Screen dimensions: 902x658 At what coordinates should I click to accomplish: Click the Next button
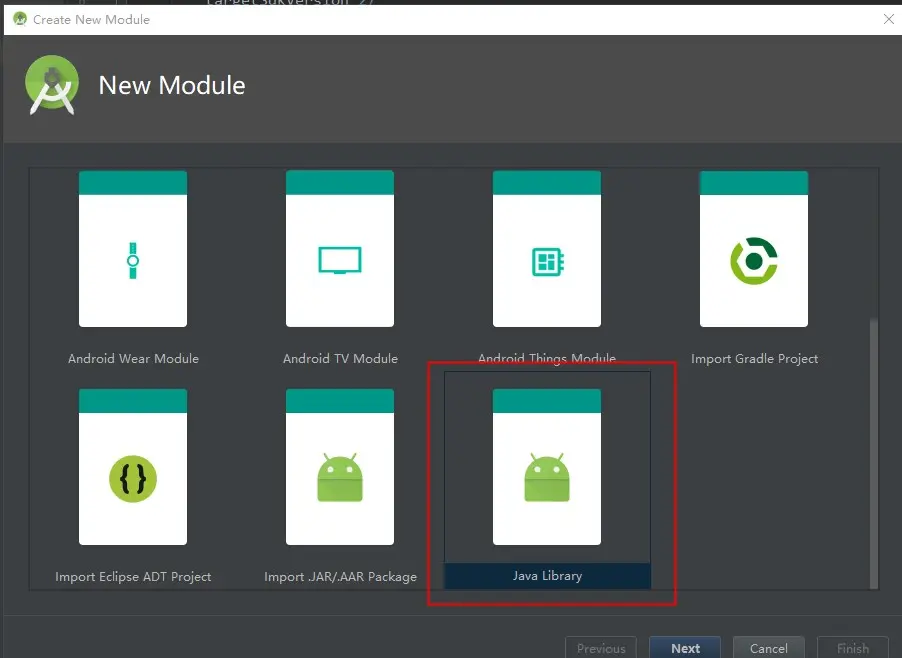tap(685, 648)
